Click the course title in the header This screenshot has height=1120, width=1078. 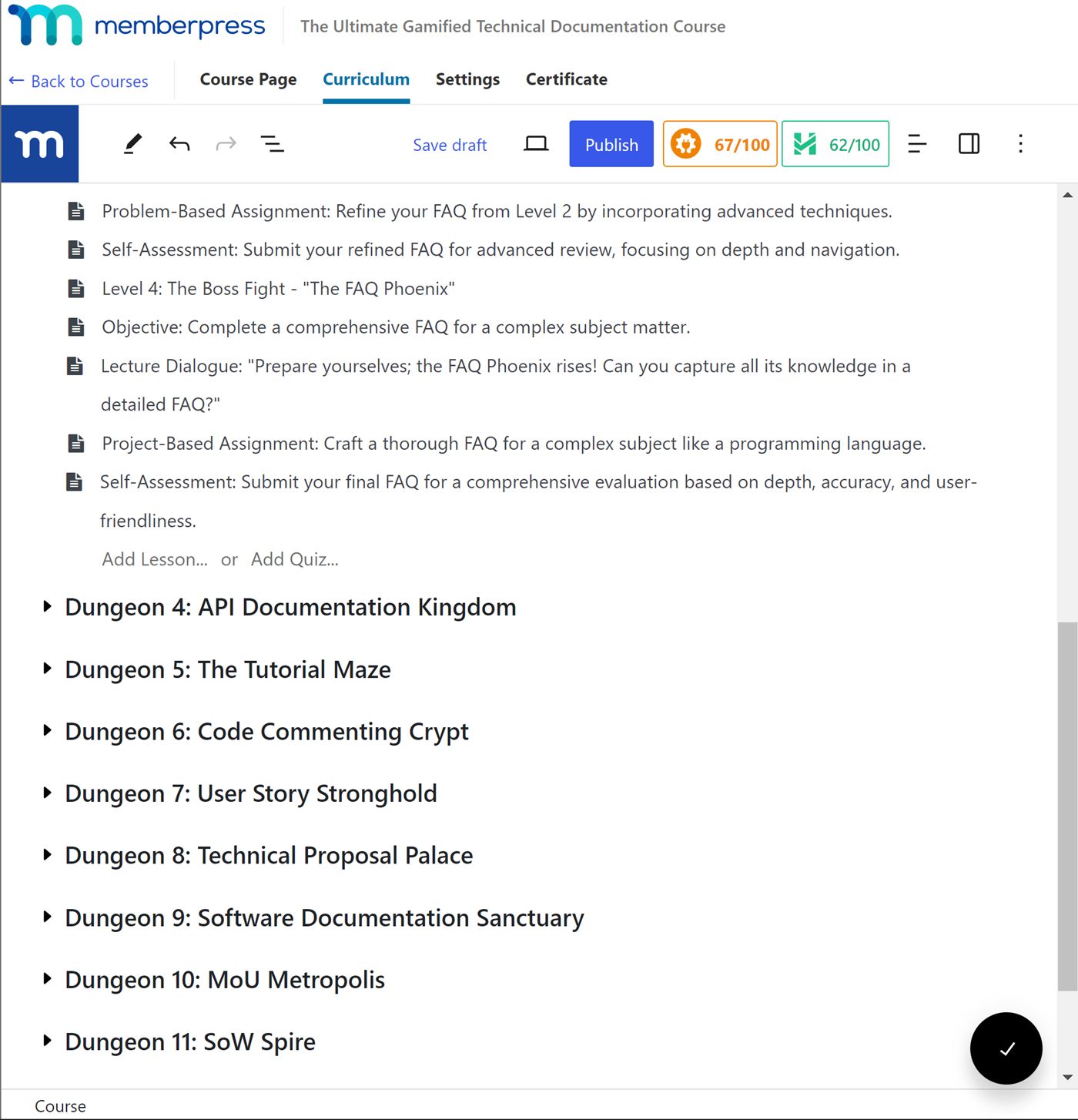[x=513, y=26]
